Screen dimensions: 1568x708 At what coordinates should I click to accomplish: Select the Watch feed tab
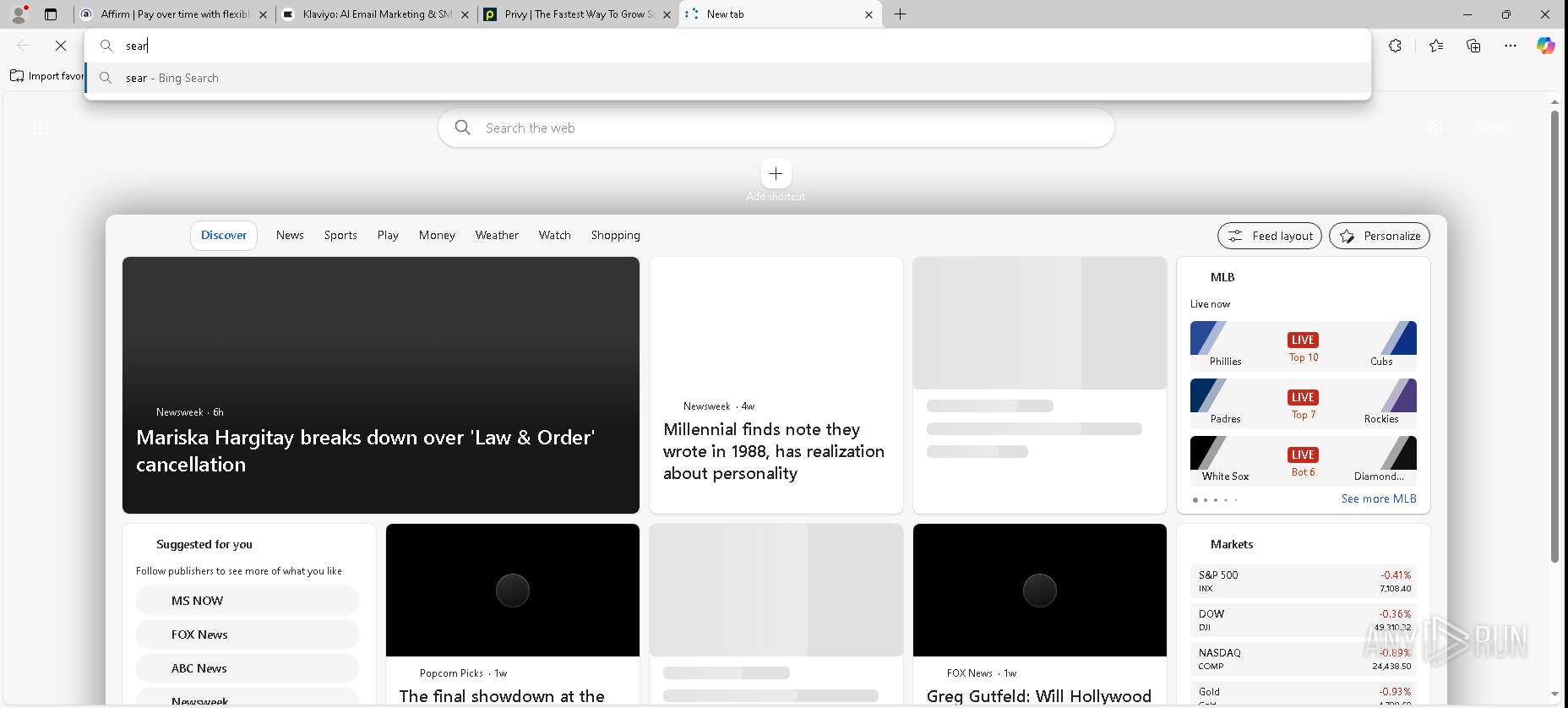(x=555, y=235)
